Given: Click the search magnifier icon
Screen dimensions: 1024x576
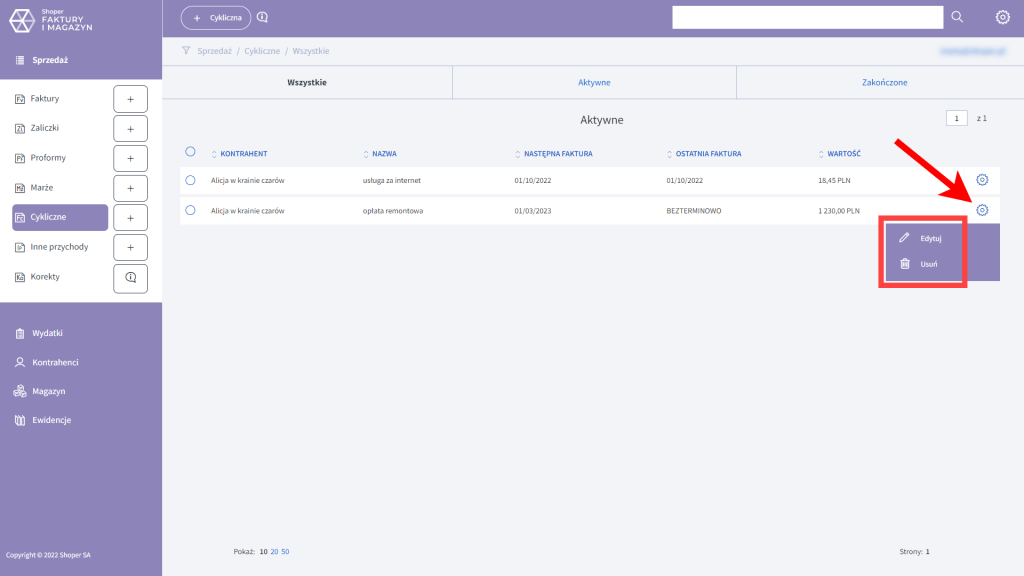Looking at the screenshot, I should point(957,17).
